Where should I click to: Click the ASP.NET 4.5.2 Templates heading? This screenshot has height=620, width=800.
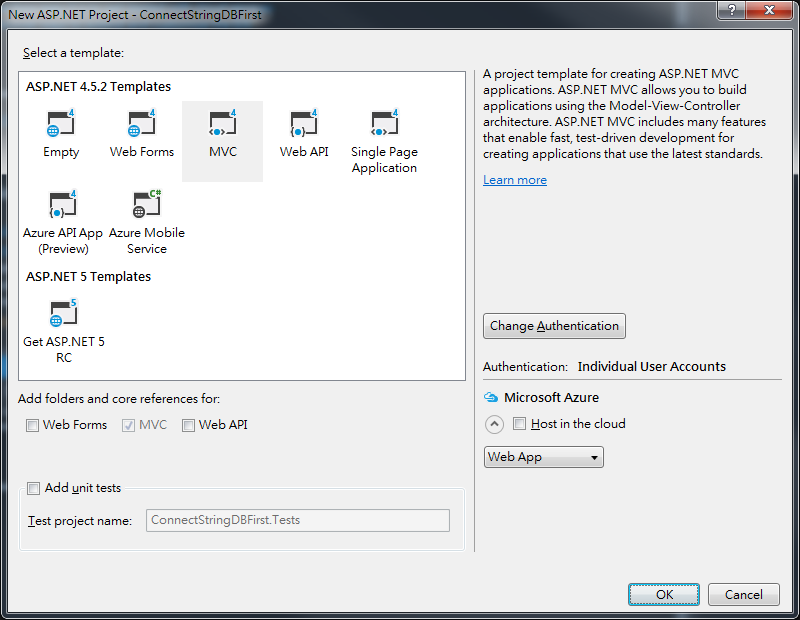click(x=98, y=87)
